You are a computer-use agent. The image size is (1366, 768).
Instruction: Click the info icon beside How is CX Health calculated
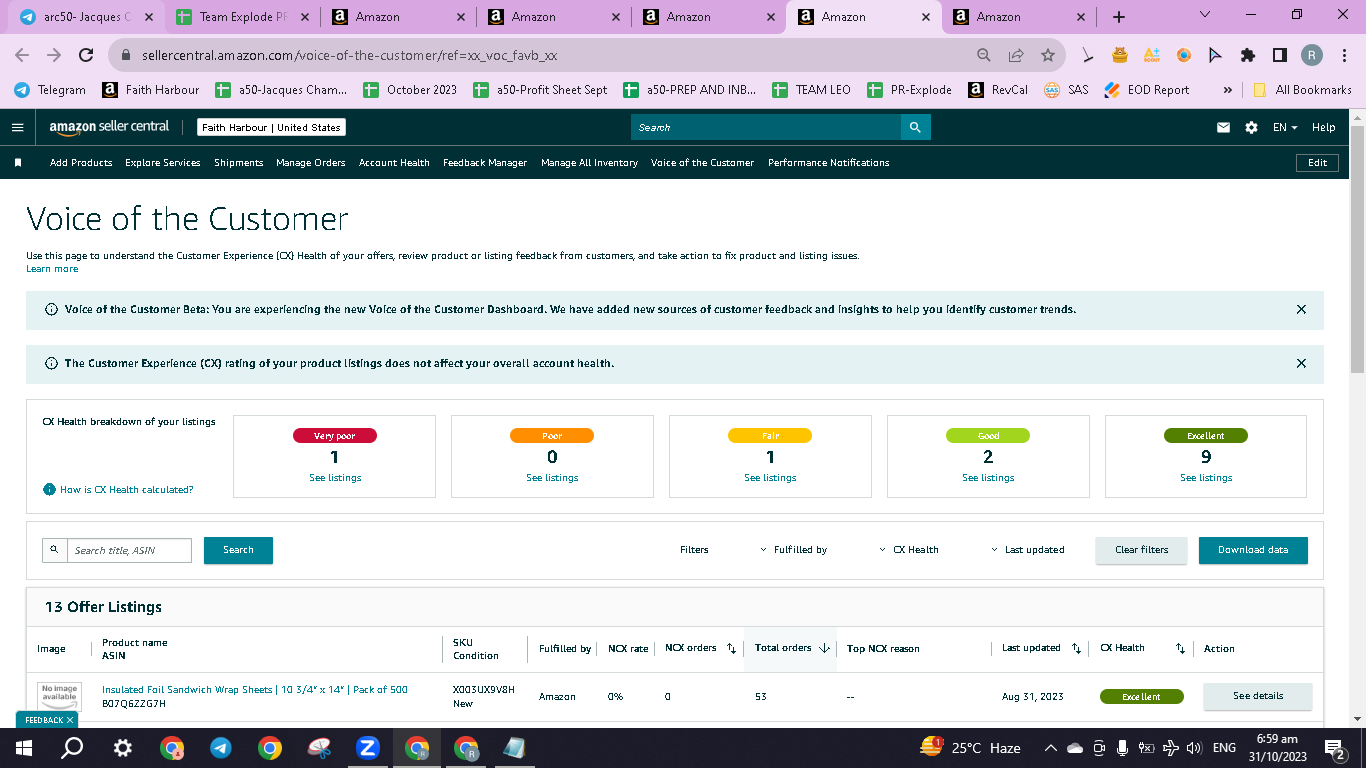[x=49, y=489]
